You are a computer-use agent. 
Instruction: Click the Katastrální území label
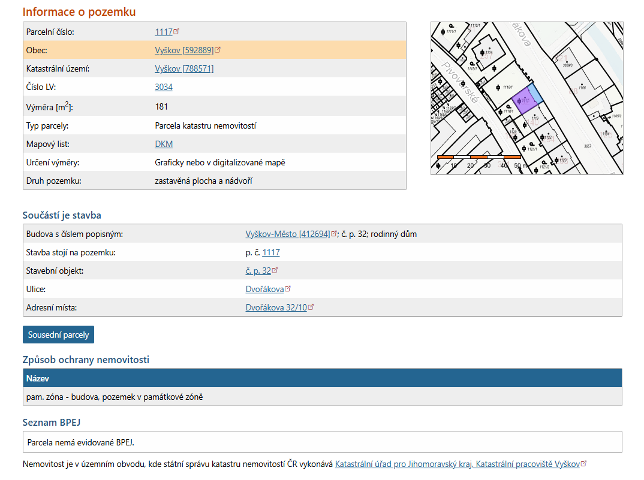coord(58,69)
